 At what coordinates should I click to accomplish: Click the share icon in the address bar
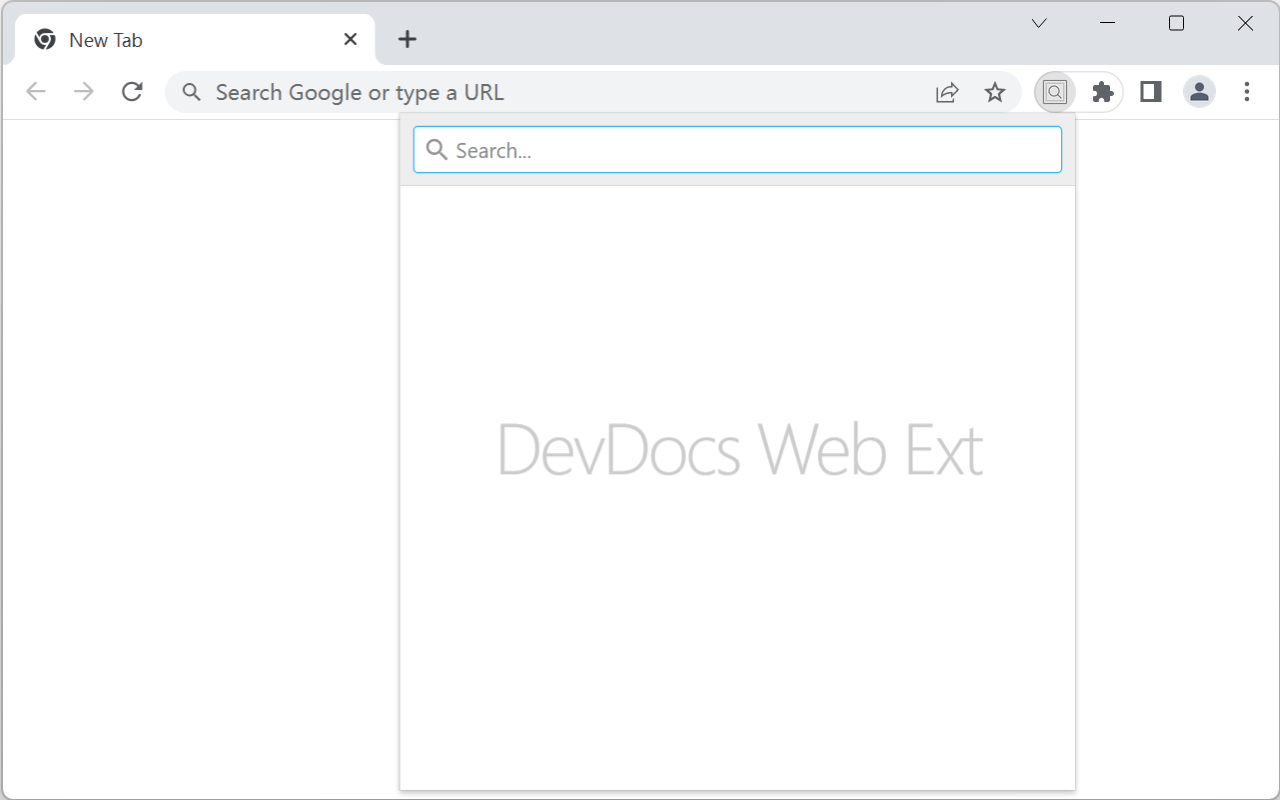pyautogui.click(x=946, y=91)
